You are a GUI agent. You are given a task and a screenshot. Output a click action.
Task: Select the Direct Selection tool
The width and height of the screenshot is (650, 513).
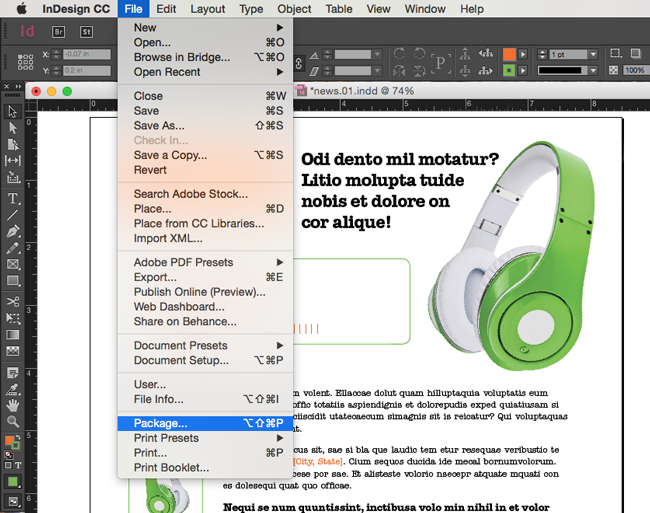(12, 128)
